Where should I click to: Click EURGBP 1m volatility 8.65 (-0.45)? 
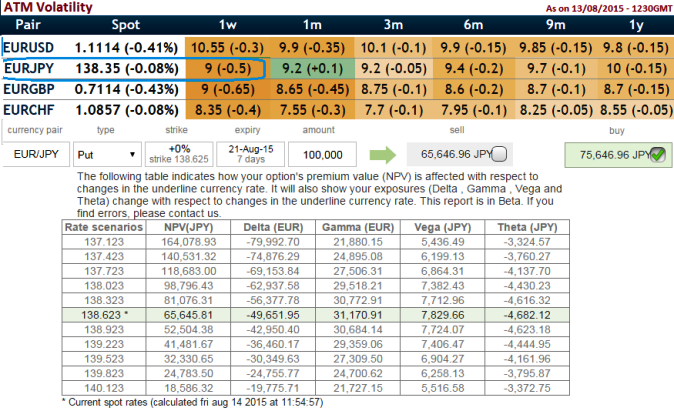(312, 89)
